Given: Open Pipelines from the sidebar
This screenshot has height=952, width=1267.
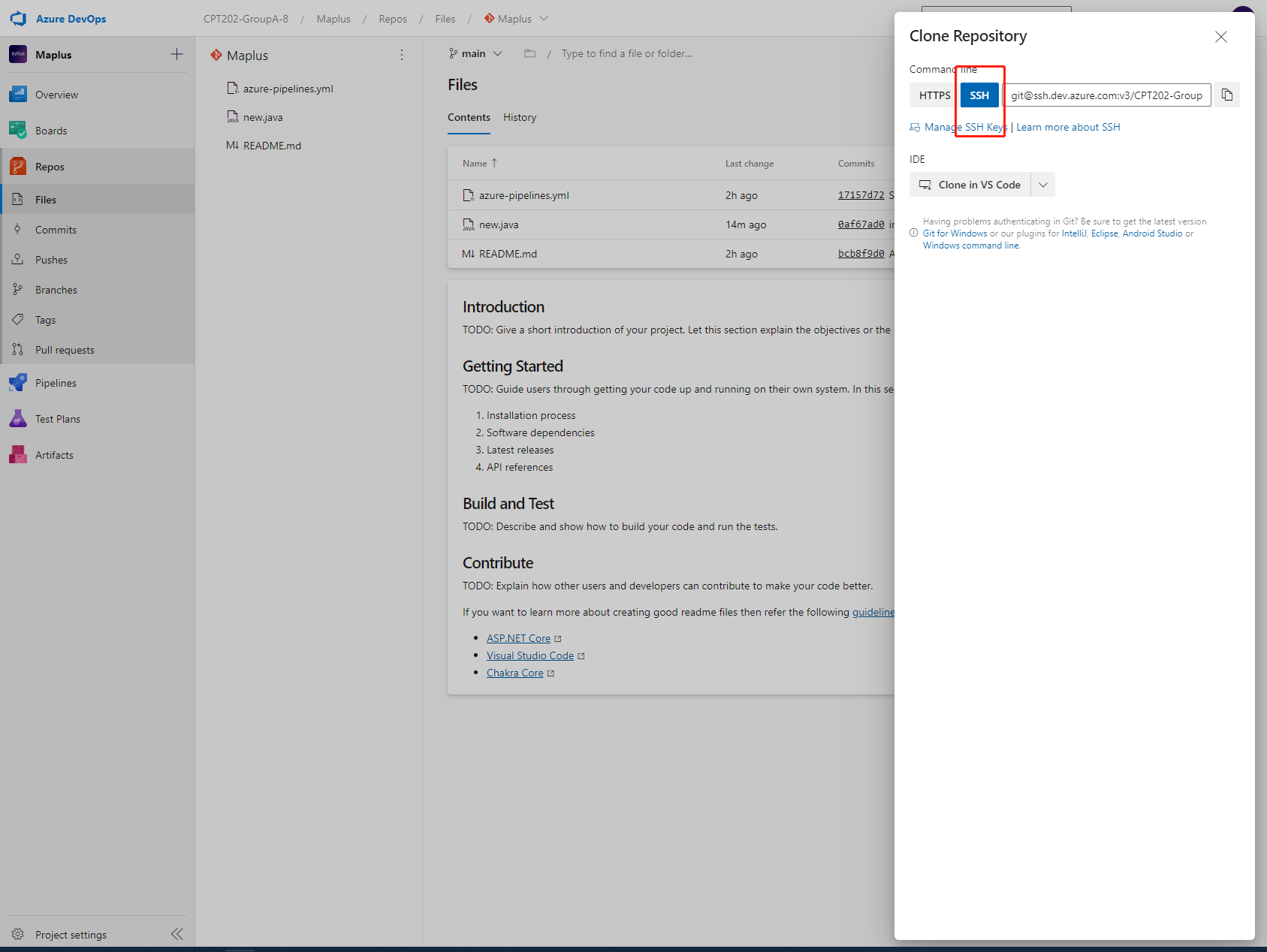Looking at the screenshot, I should [x=56, y=383].
